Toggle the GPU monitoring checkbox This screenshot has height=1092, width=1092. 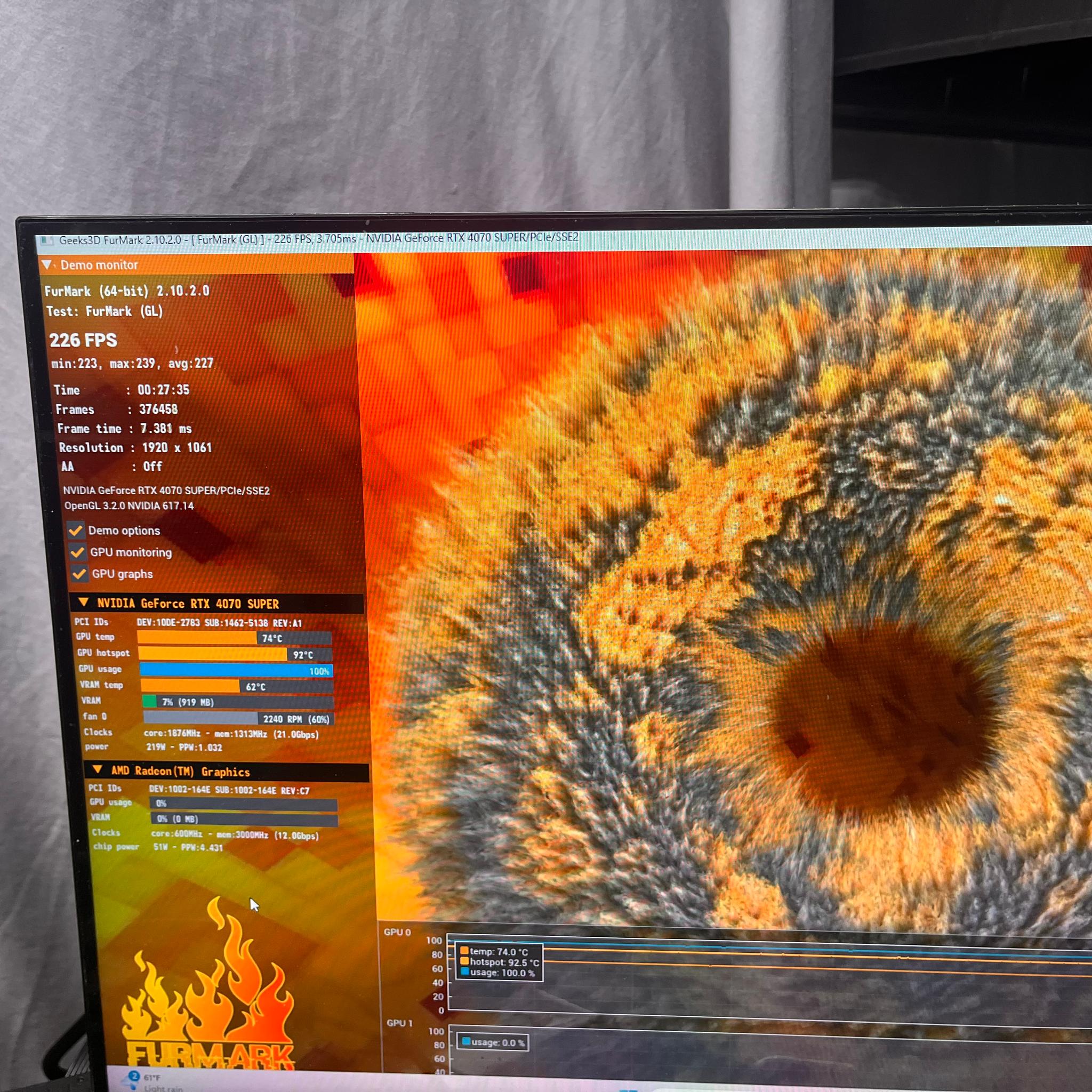(77, 552)
